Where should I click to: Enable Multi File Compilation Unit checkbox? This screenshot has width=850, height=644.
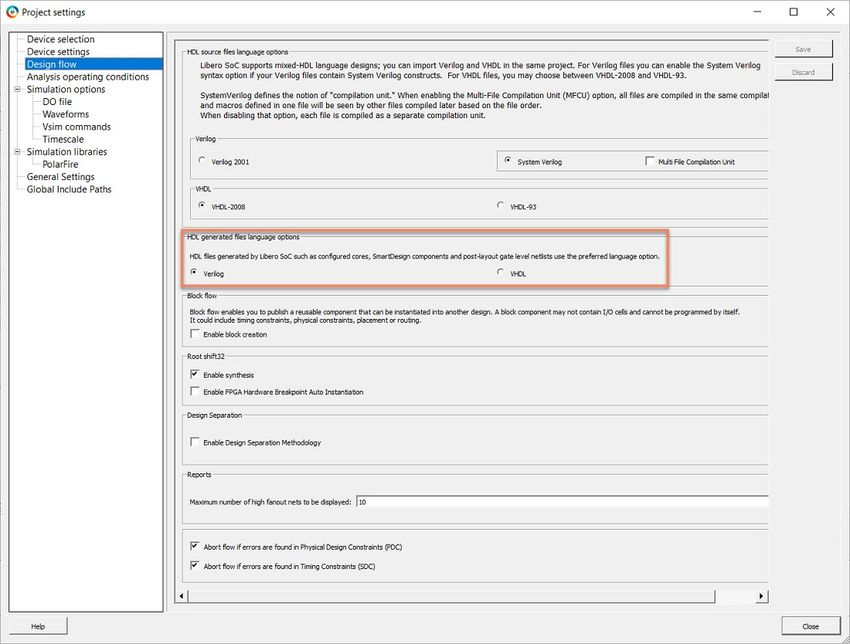point(649,161)
